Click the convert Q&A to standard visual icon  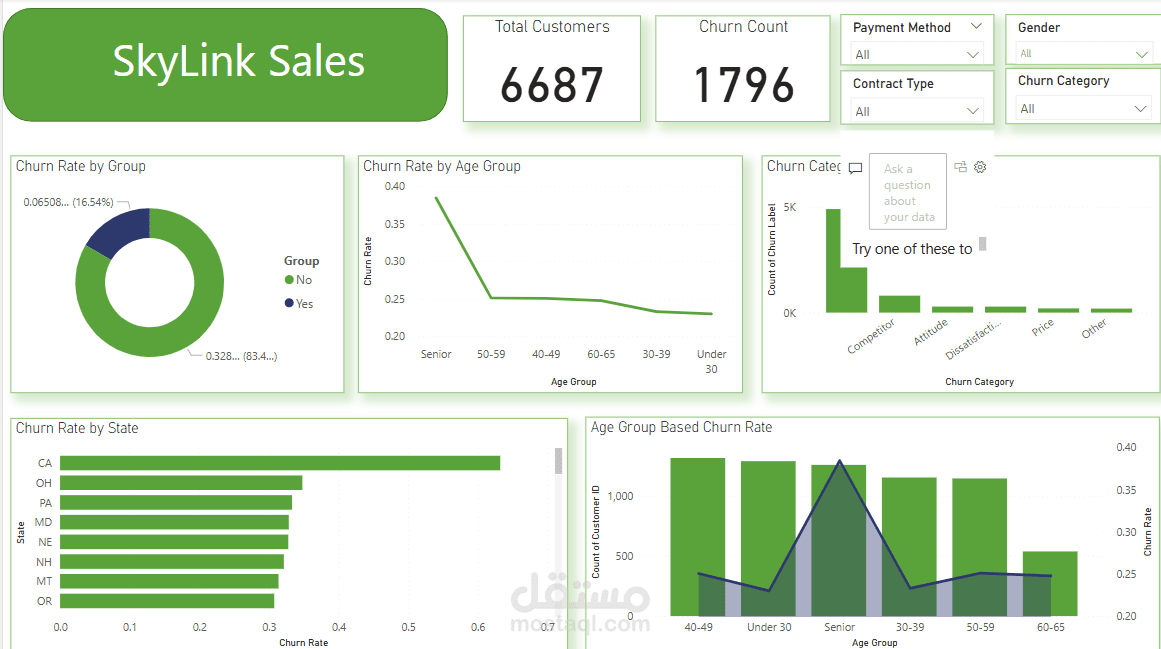coord(960,167)
